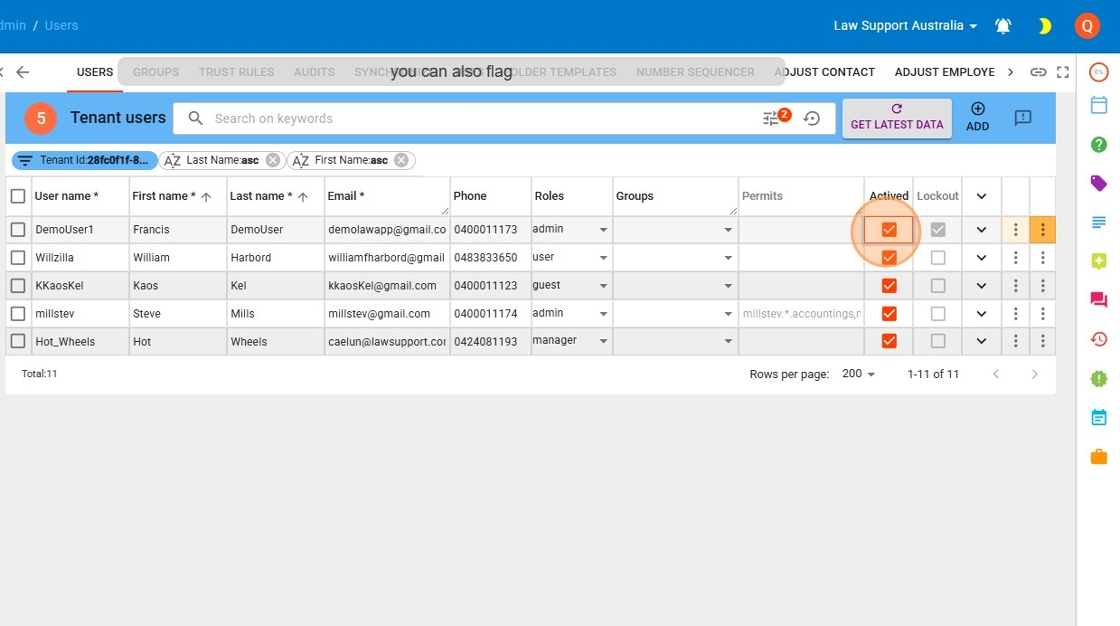The image size is (1120, 626).
Task: Toggle Lockout checkbox for Willzilla
Action: pos(938,257)
